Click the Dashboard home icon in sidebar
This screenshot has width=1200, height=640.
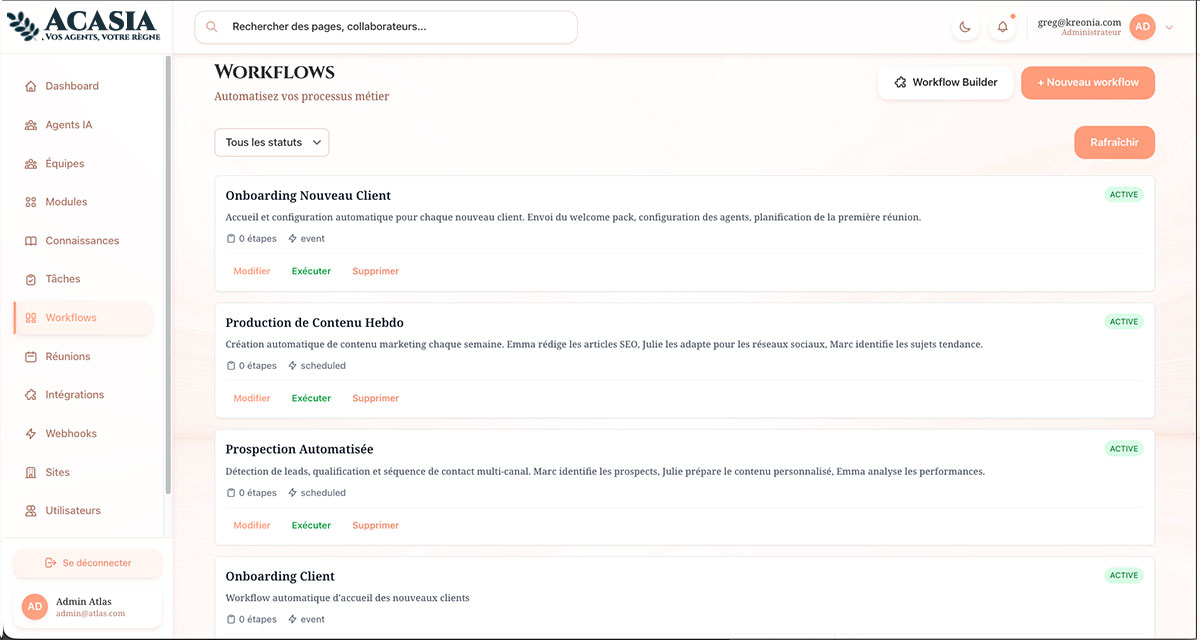click(x=31, y=86)
